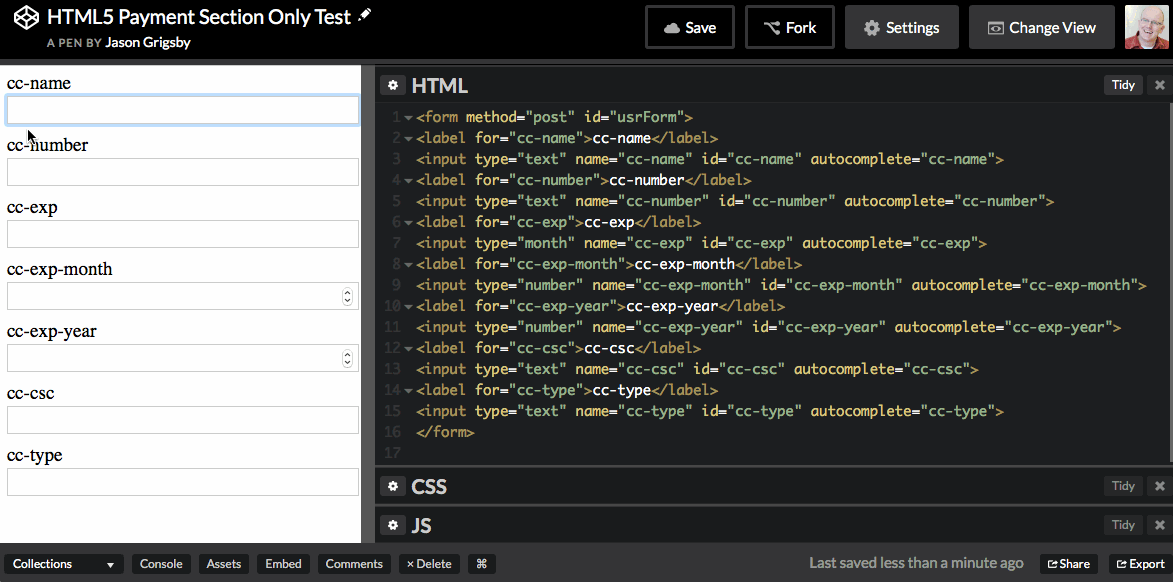1173x582 pixels.
Task: Tidy the HTML code
Action: [1123, 85]
